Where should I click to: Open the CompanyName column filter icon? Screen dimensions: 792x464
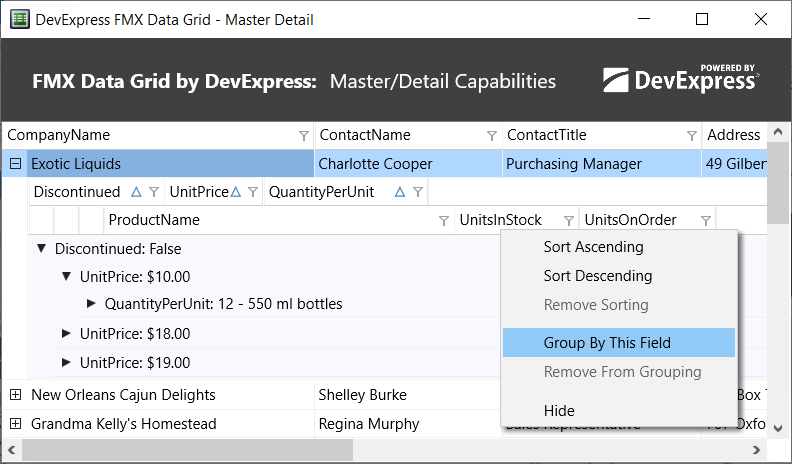304,136
